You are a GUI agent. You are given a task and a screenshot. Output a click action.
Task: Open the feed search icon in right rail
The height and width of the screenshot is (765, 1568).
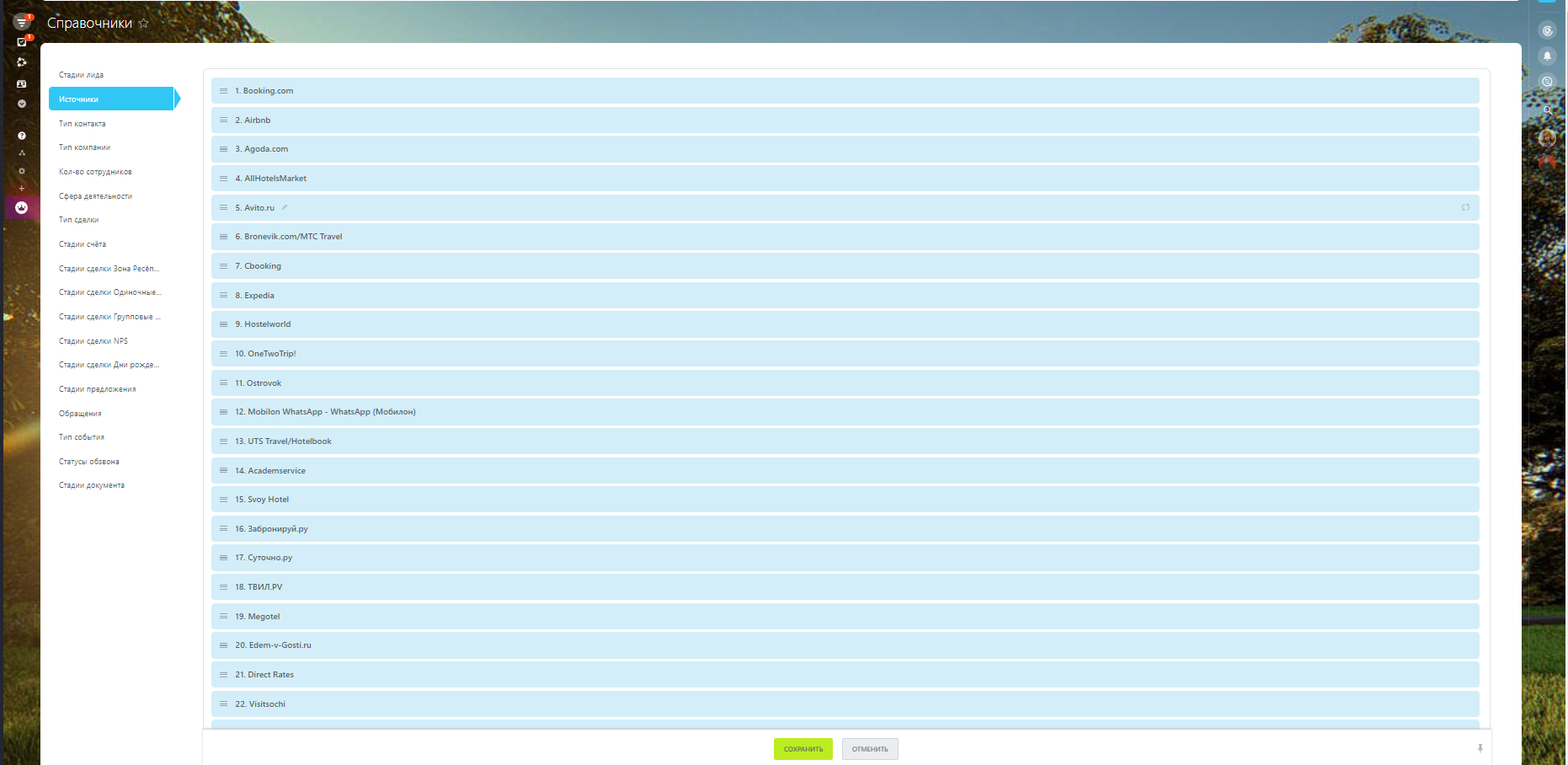[x=1547, y=82]
